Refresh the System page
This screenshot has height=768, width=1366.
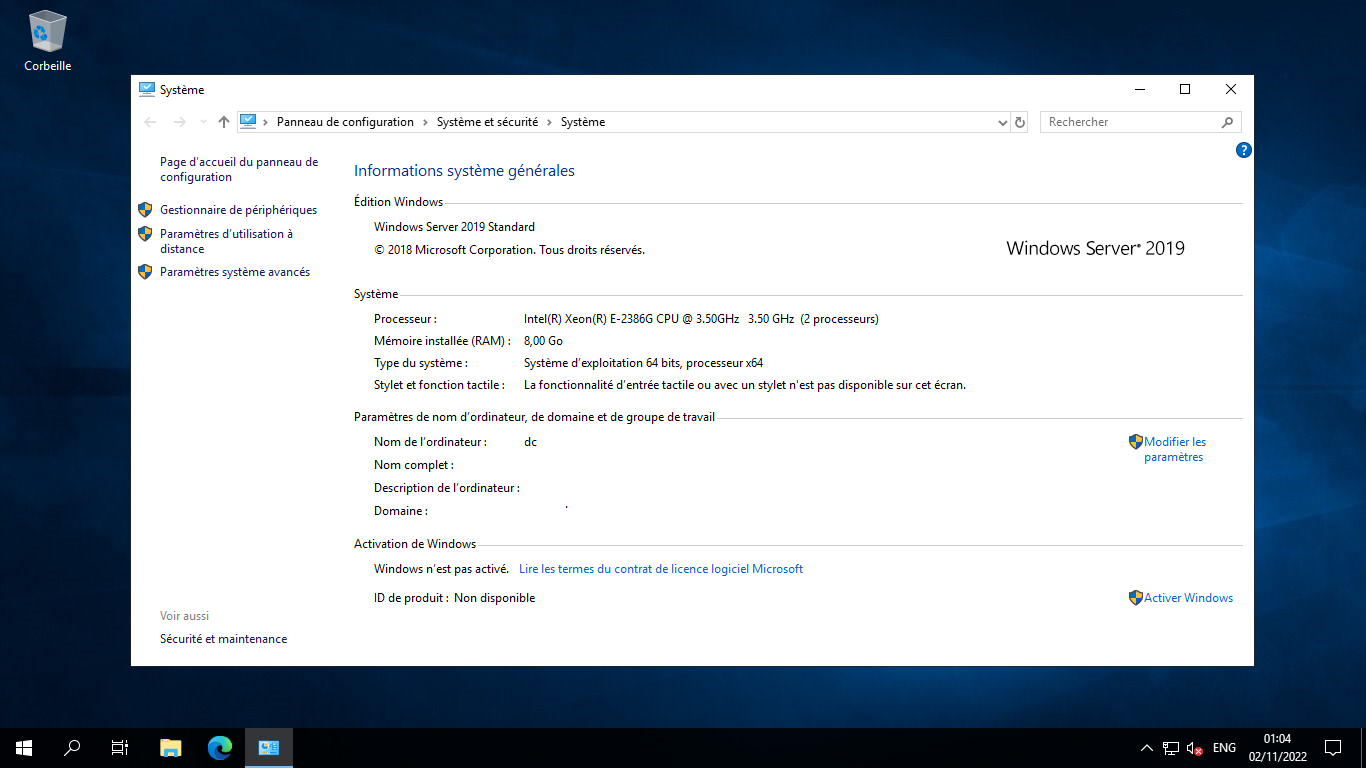click(1020, 122)
